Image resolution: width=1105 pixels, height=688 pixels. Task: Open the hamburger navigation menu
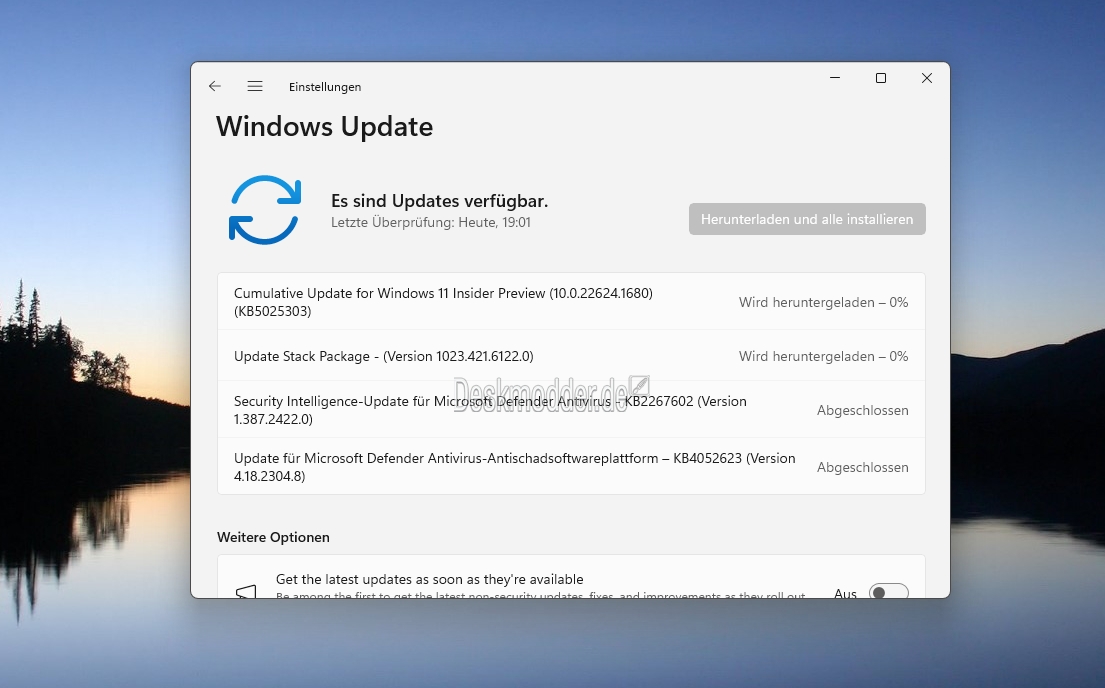255,86
